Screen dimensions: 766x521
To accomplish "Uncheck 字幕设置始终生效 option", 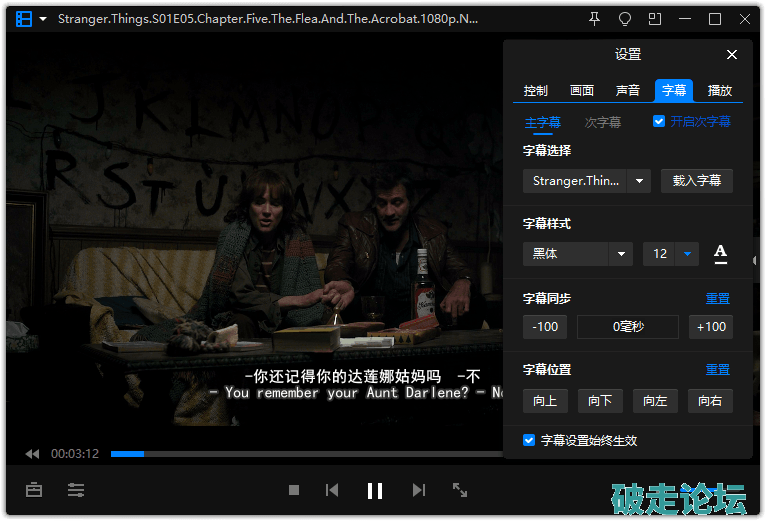I will click(529, 440).
